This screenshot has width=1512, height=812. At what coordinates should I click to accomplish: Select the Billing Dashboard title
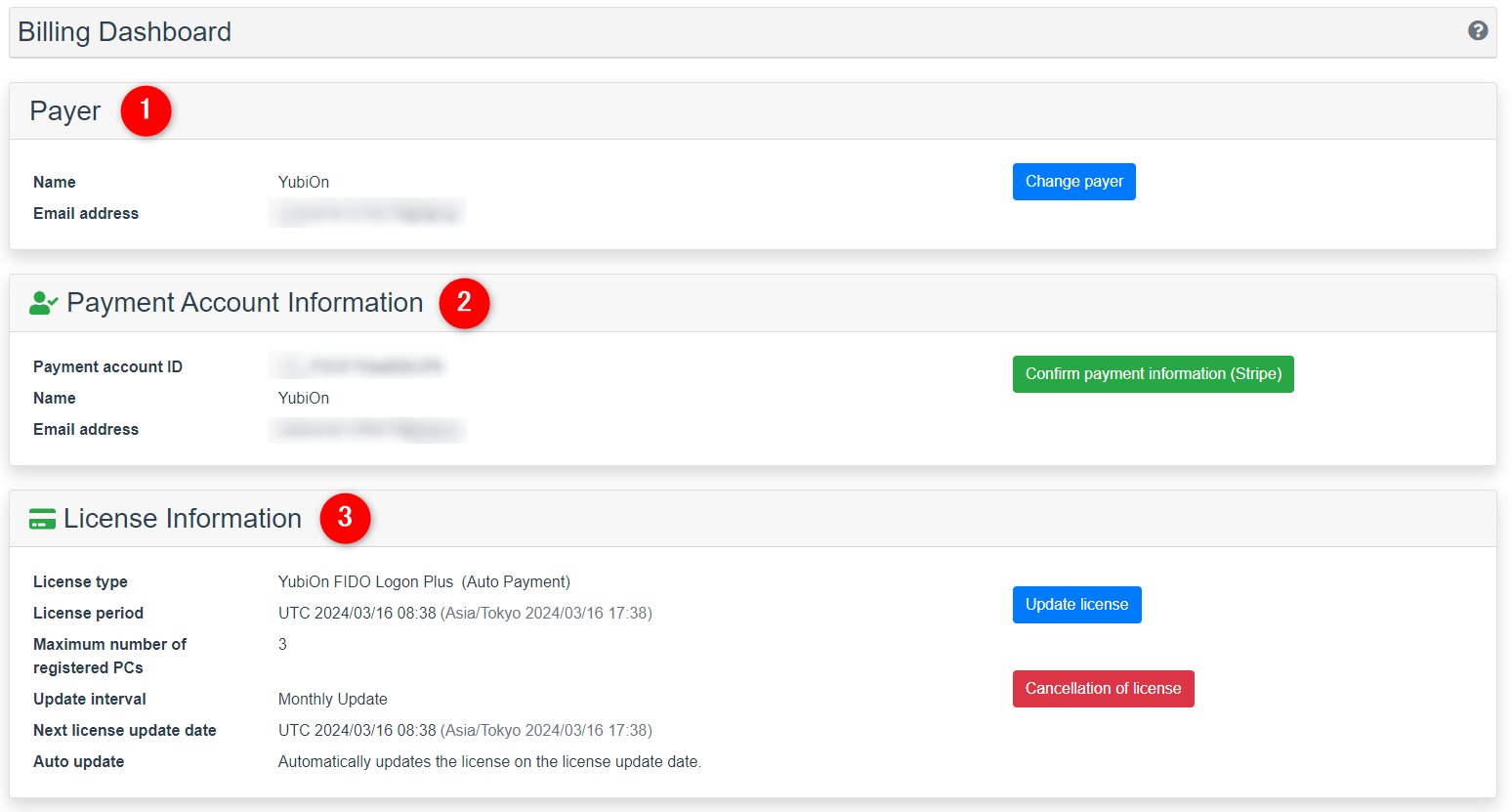[125, 32]
